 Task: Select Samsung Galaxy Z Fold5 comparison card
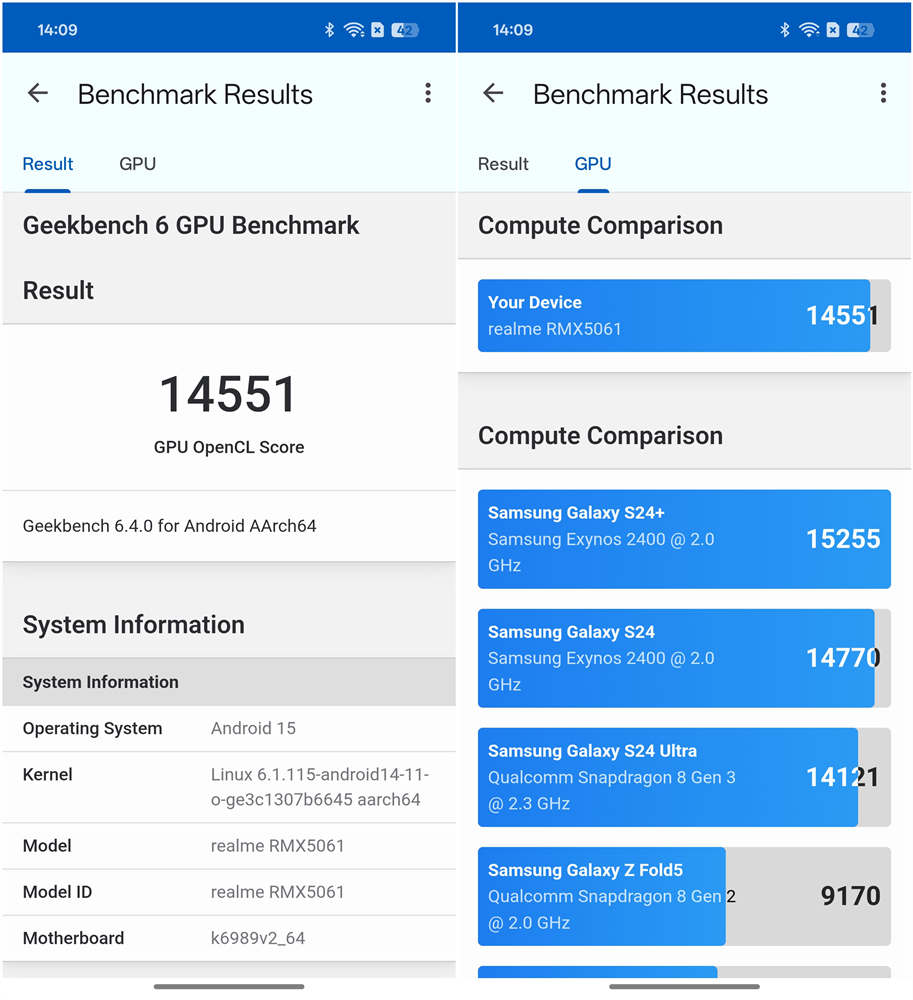pyautogui.click(x=684, y=896)
